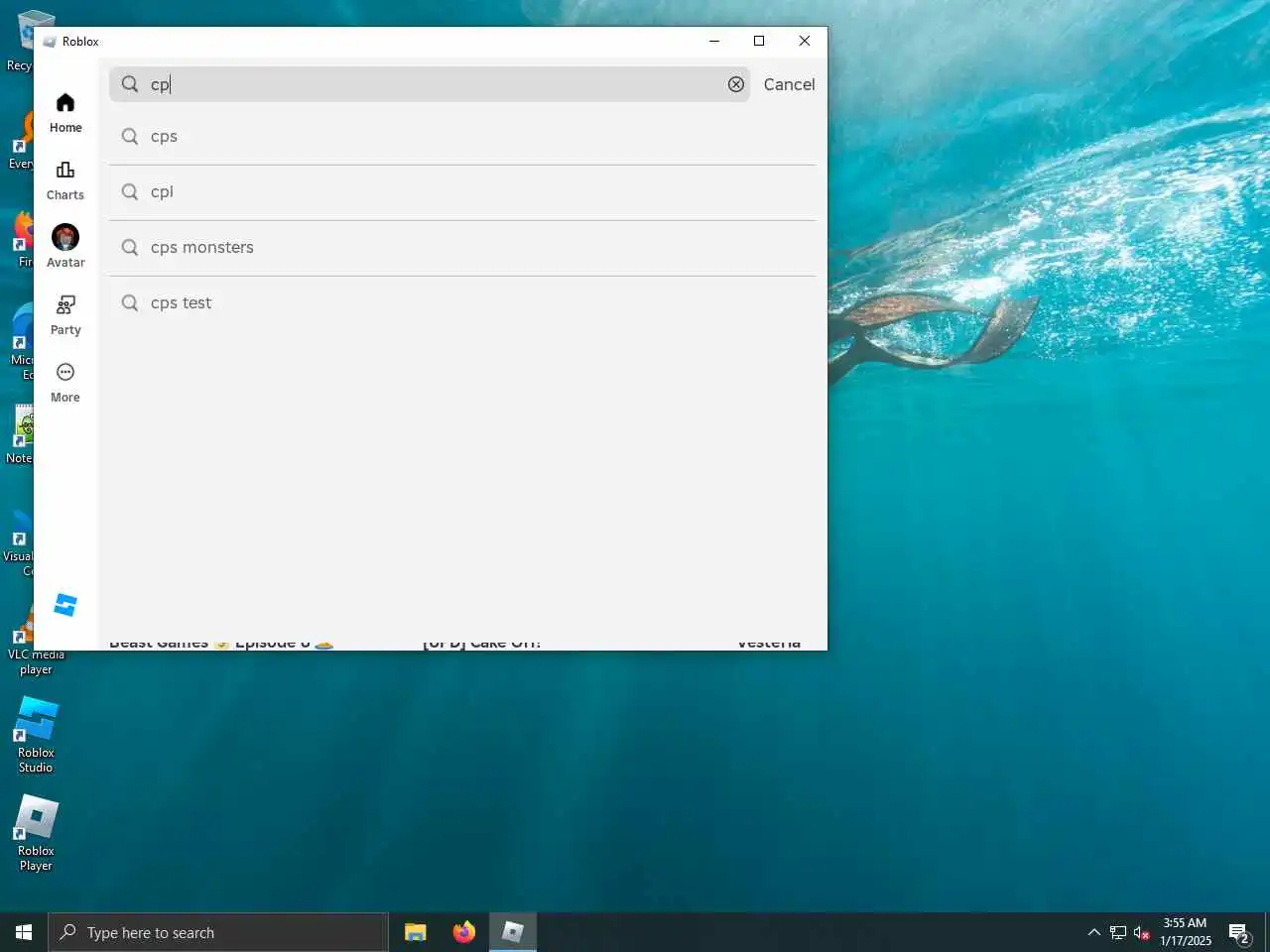1270x952 pixels.
Task: Open Roblox Player desktop shortcut
Action: tap(36, 833)
